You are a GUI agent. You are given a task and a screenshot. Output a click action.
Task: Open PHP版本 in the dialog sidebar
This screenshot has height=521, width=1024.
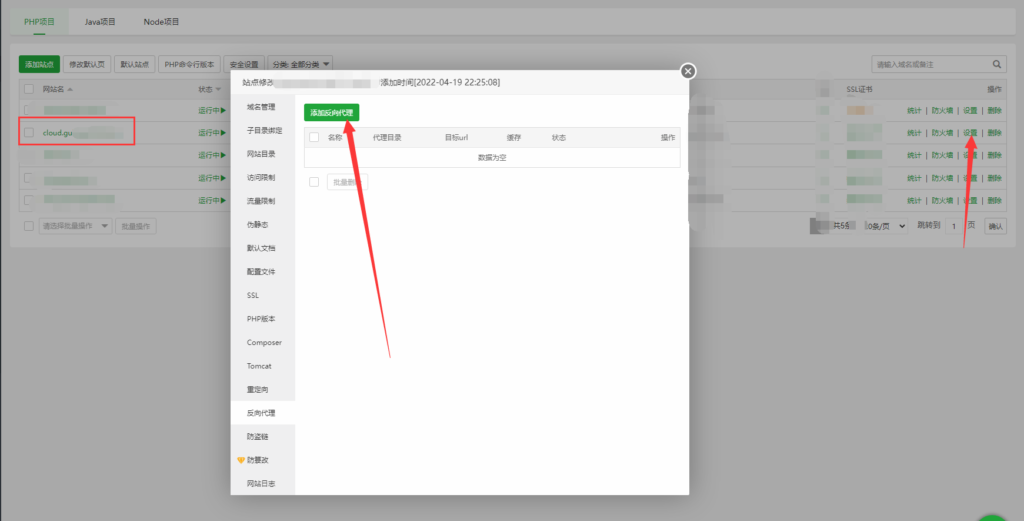click(x=263, y=319)
